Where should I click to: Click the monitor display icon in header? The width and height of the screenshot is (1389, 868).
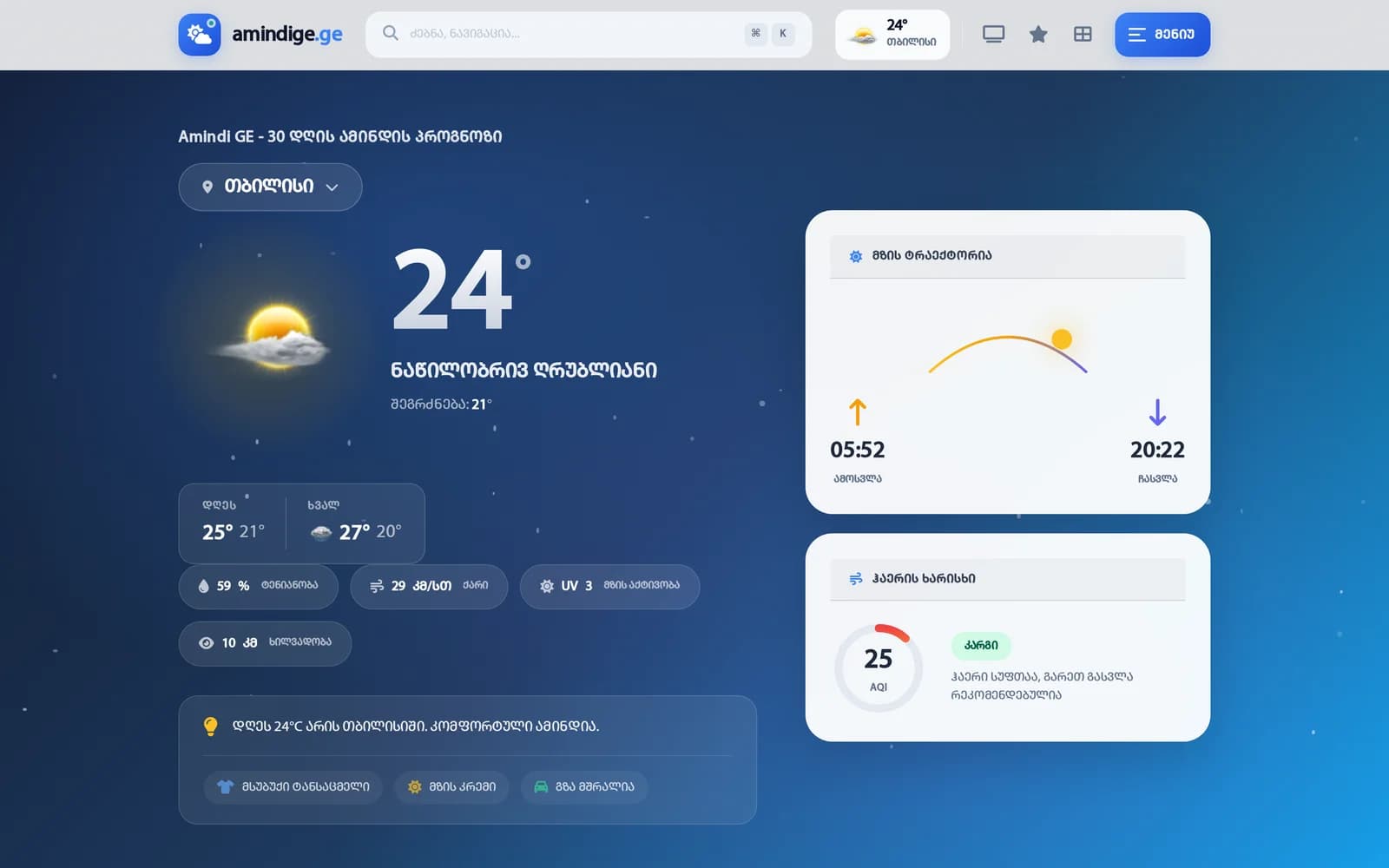993,35
